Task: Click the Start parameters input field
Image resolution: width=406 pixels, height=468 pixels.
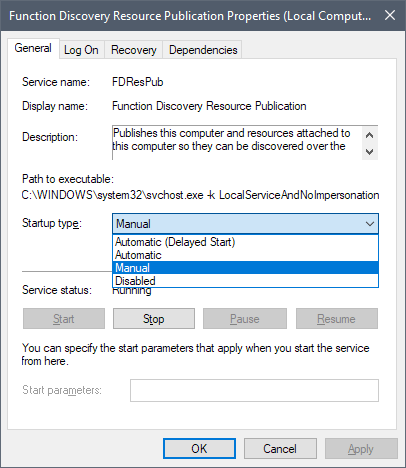Action: [254, 390]
